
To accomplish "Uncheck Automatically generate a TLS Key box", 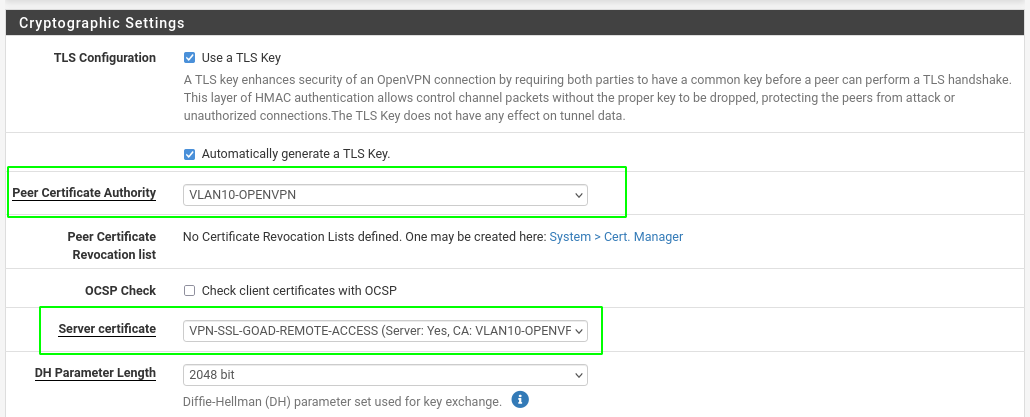I will click(x=189, y=154).
